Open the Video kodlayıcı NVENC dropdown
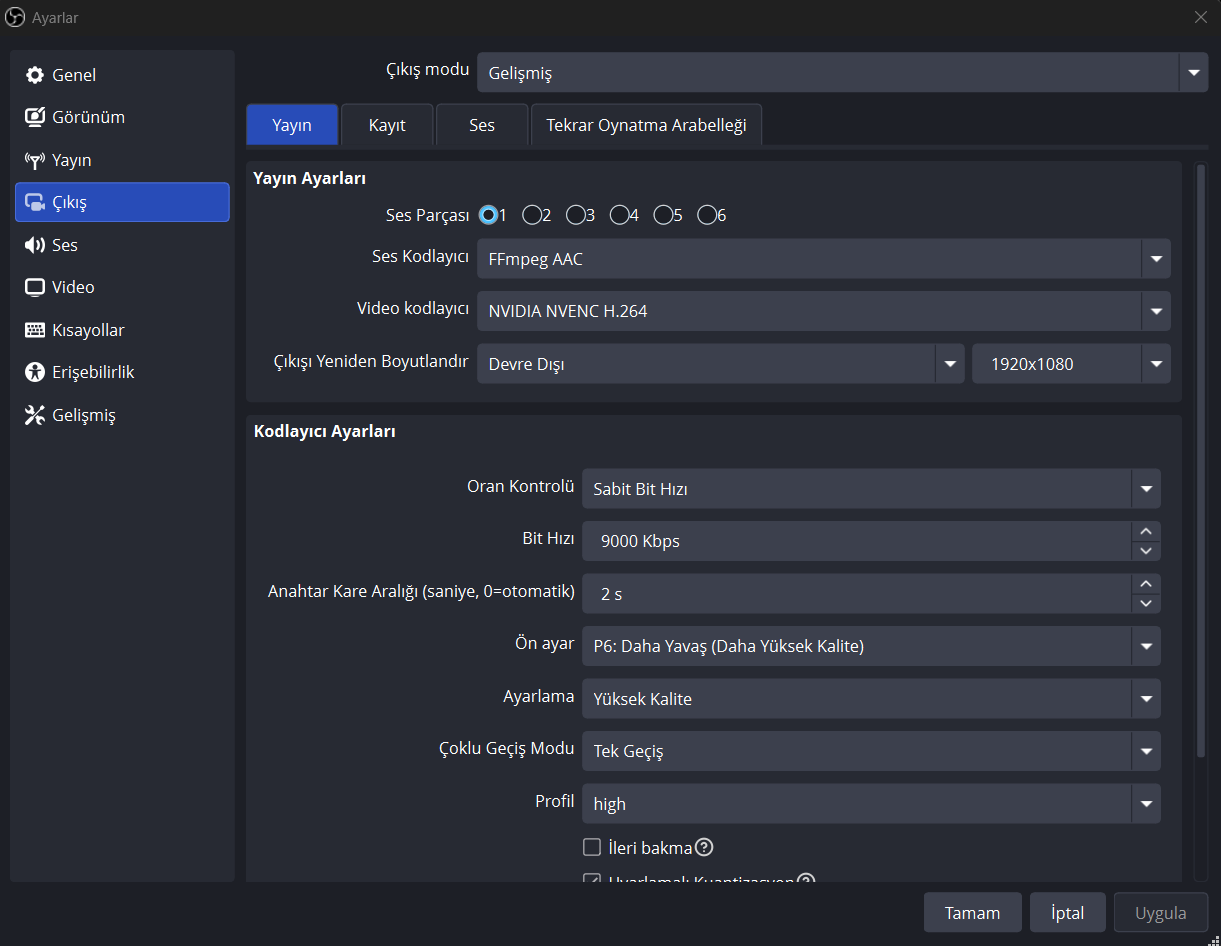The image size is (1221, 946). [823, 311]
